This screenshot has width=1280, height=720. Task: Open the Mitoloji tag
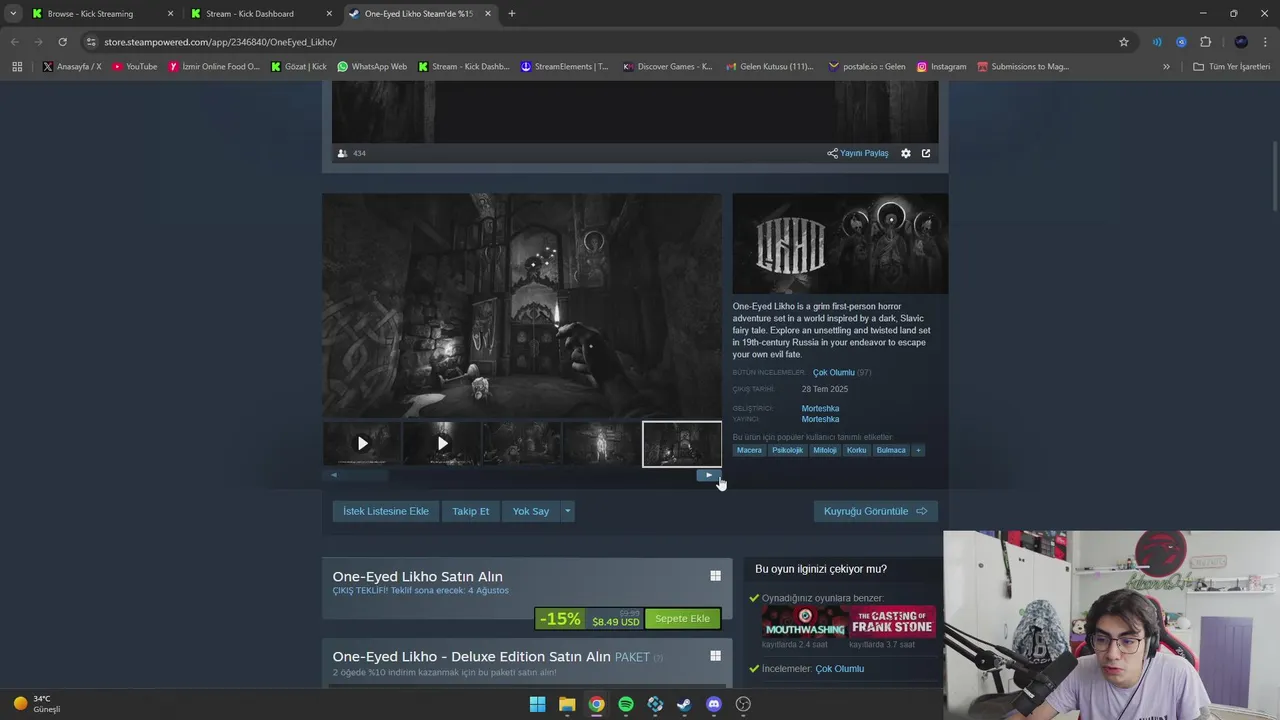[x=825, y=450]
